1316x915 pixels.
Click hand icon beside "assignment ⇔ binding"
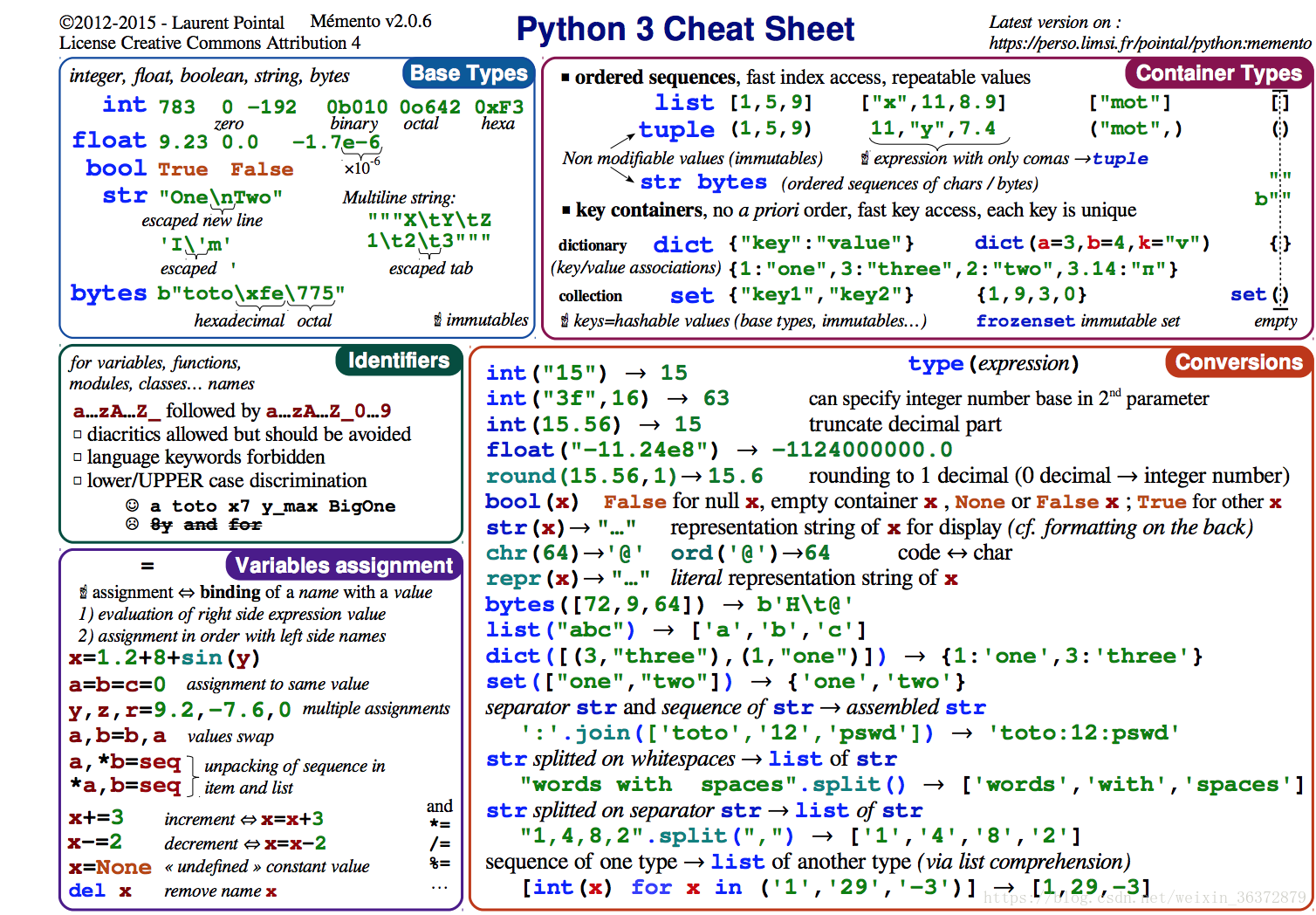tap(83, 593)
